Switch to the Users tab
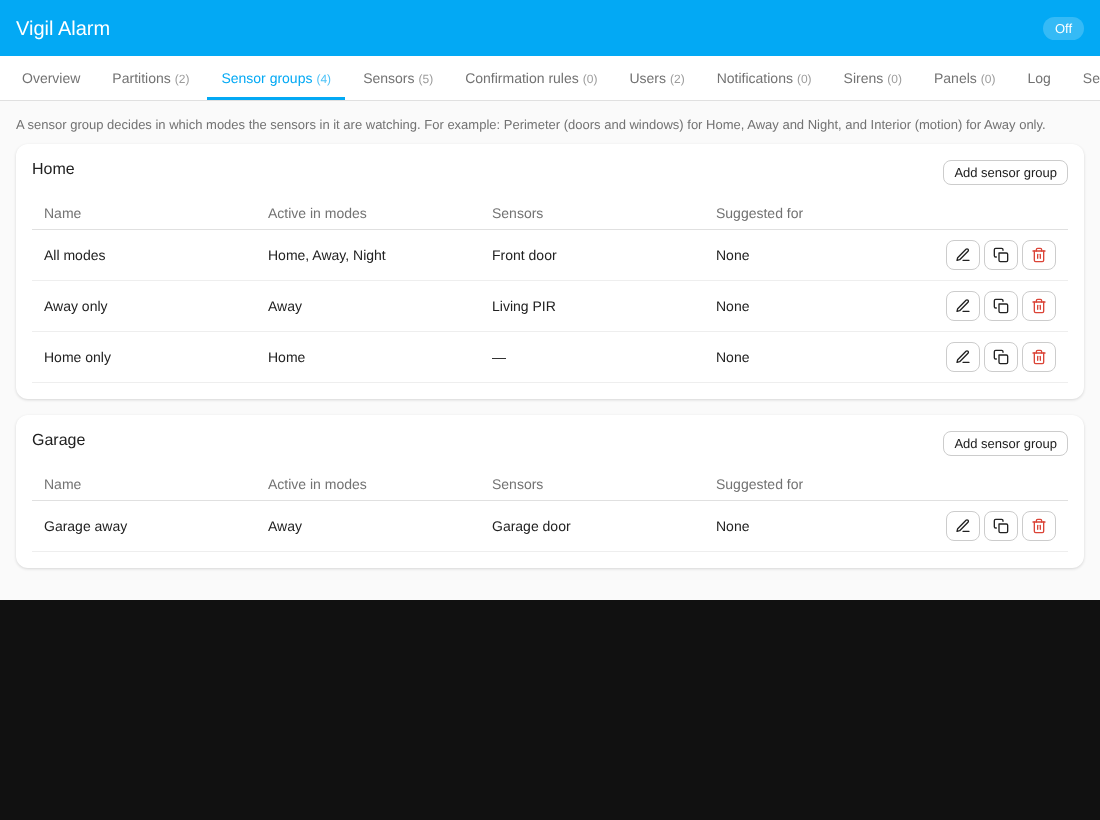 [657, 79]
